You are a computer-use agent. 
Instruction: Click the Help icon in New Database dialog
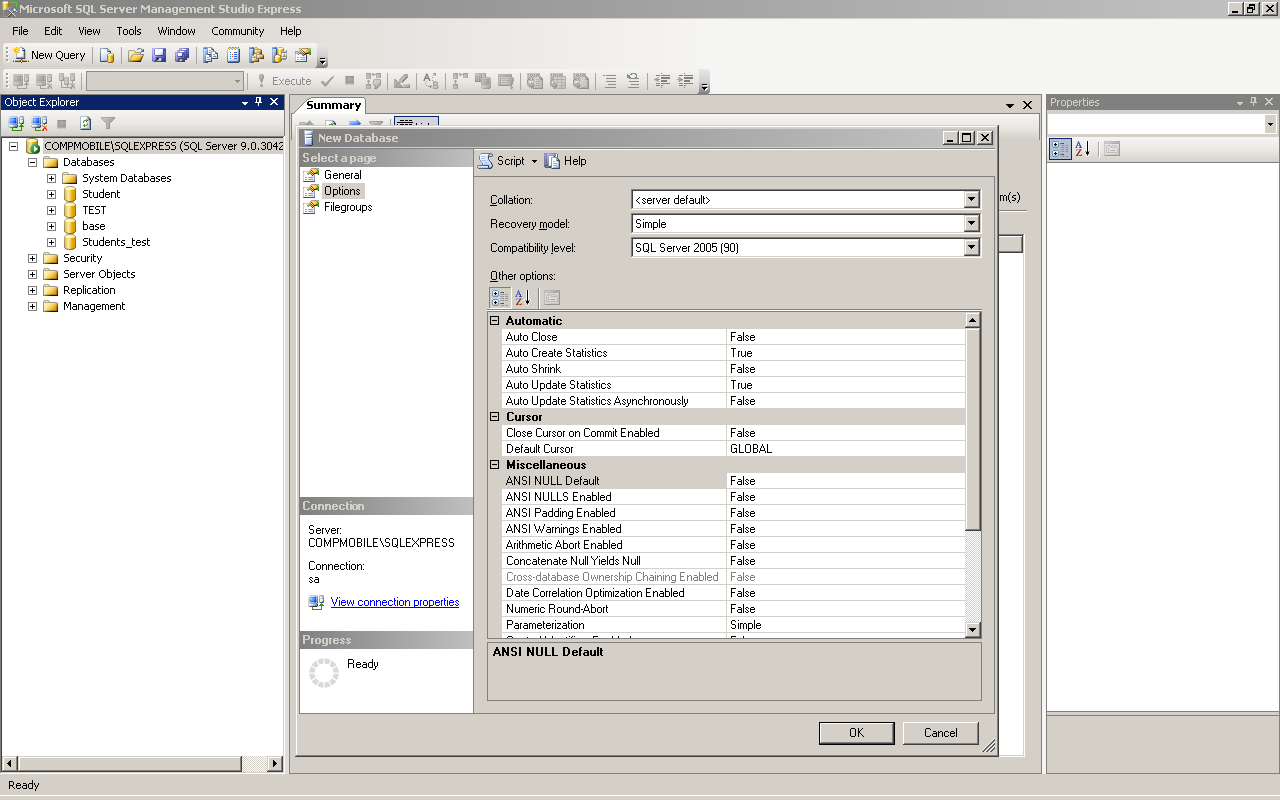(554, 161)
